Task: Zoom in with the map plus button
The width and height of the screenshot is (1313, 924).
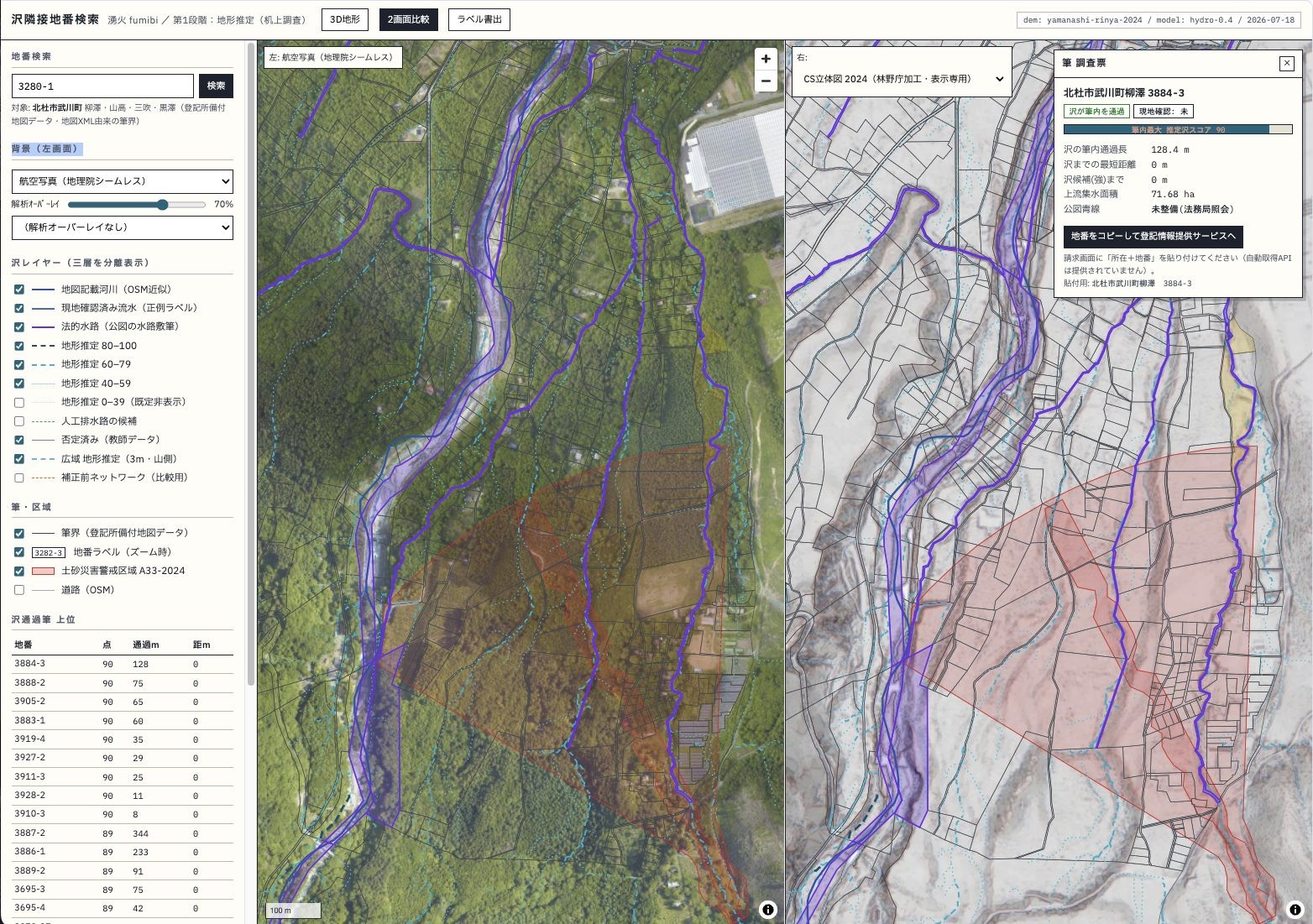Action: point(766,59)
